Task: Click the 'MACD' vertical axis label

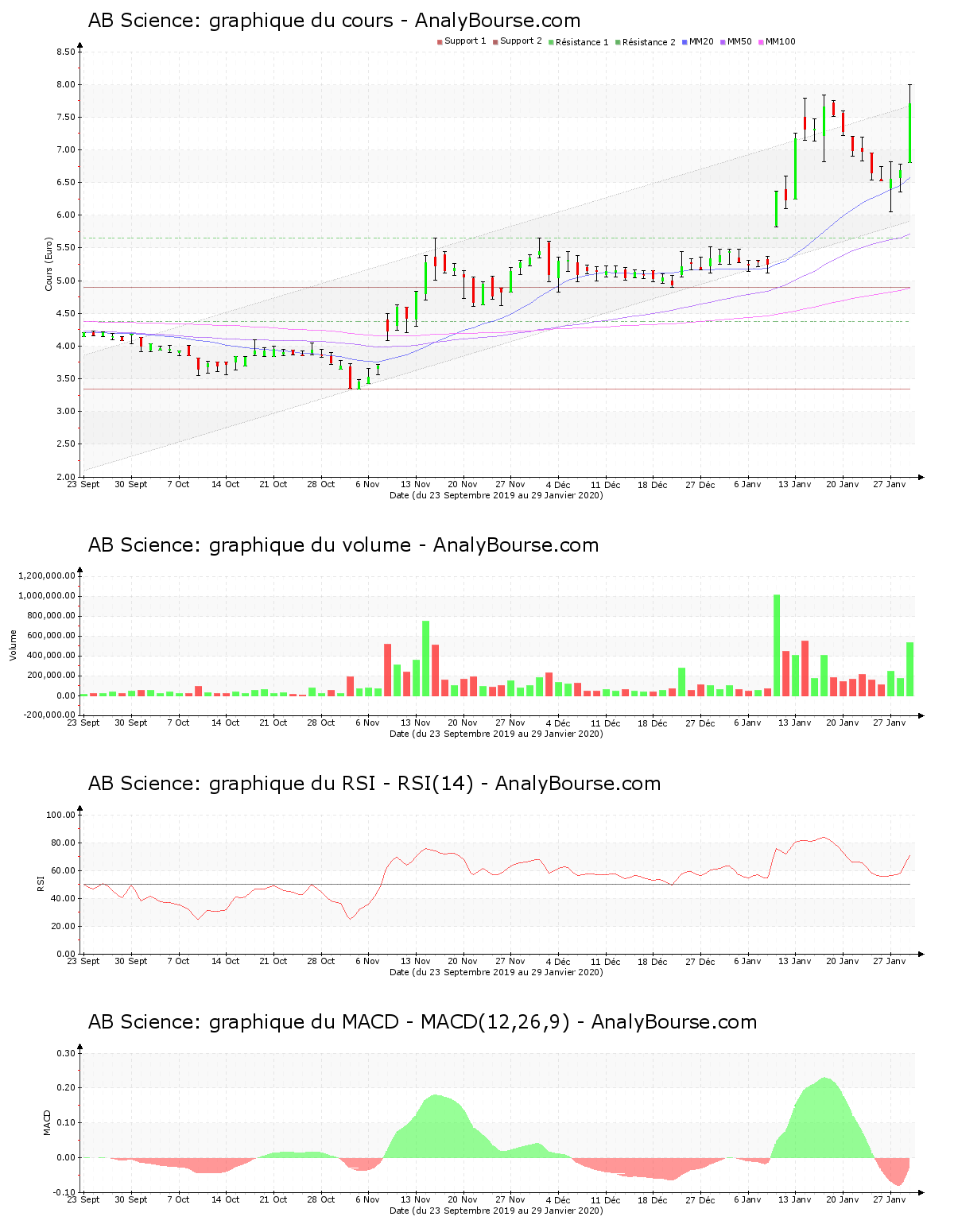Action: [47, 1122]
